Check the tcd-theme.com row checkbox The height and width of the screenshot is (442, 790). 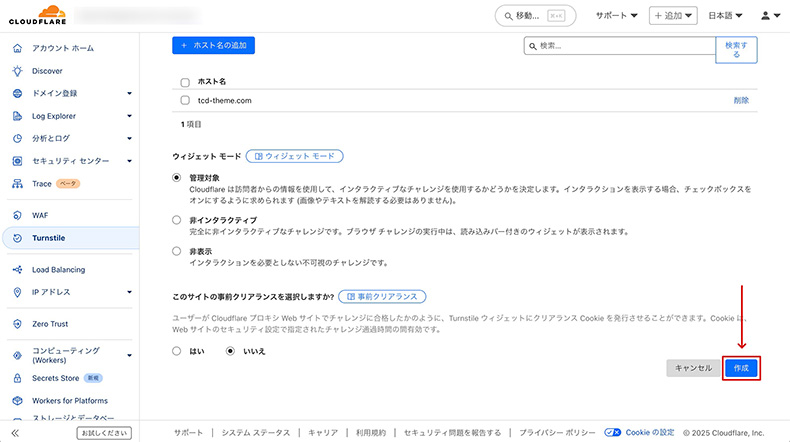(x=185, y=100)
